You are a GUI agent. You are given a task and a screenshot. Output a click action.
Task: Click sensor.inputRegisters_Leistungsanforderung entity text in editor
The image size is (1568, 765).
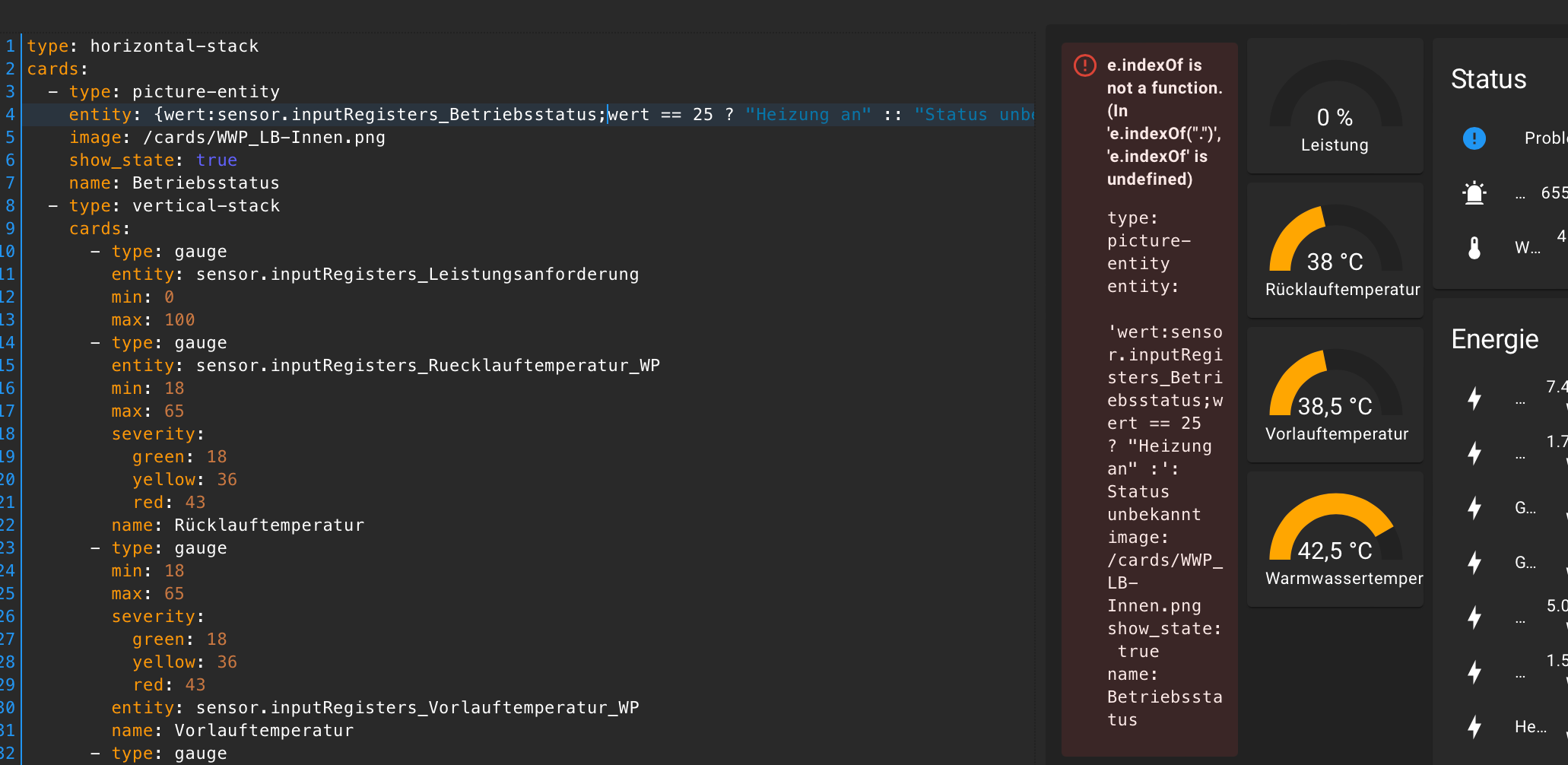pyautogui.click(x=417, y=275)
